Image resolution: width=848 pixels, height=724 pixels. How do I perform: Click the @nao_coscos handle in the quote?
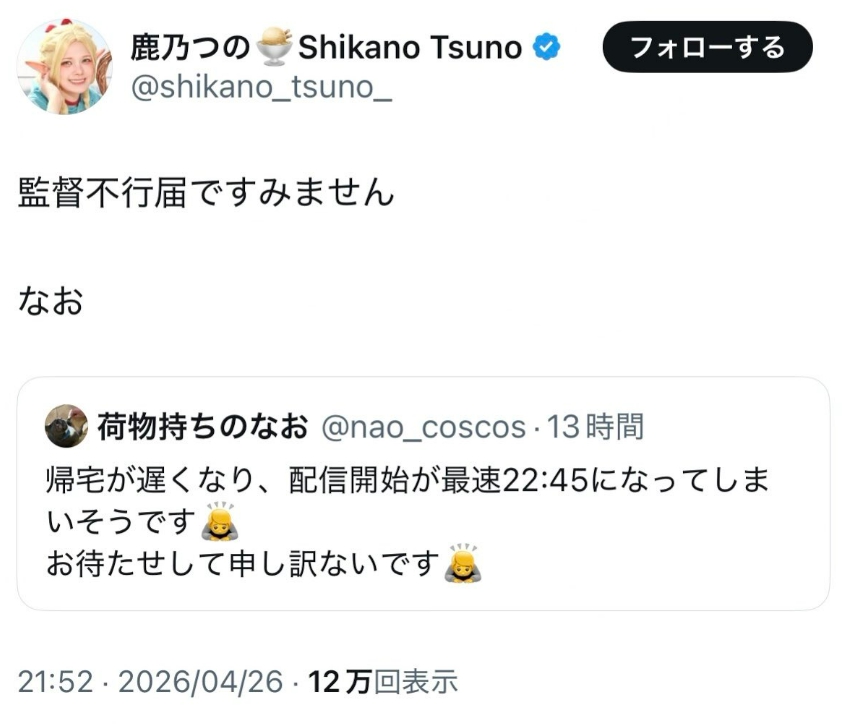pos(423,427)
